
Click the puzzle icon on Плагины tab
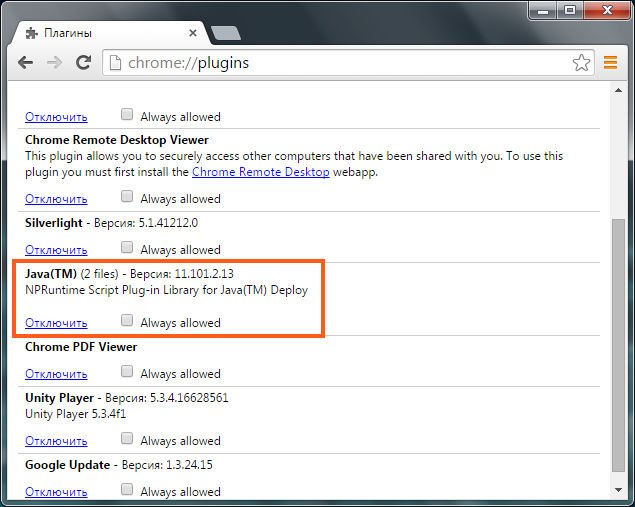click(x=32, y=33)
